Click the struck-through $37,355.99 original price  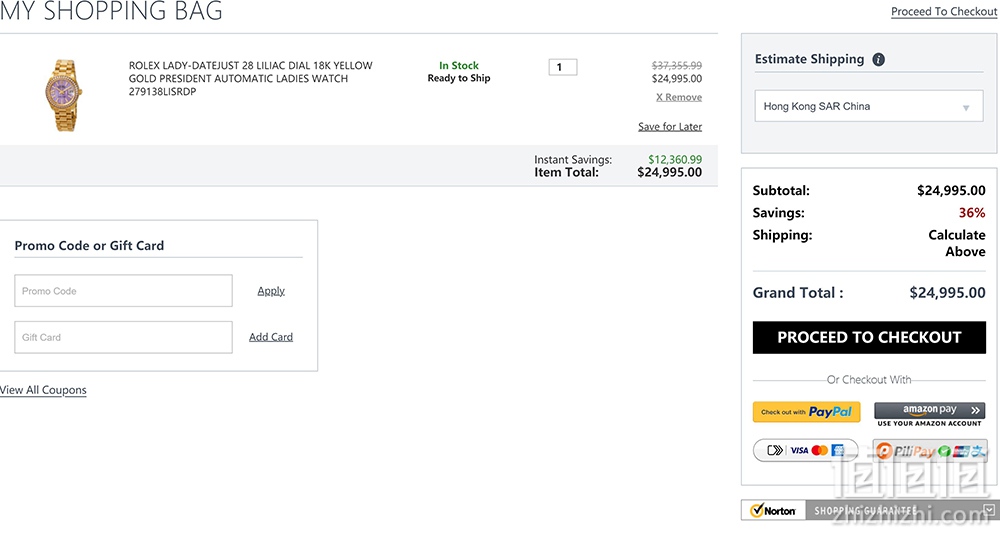tap(677, 65)
